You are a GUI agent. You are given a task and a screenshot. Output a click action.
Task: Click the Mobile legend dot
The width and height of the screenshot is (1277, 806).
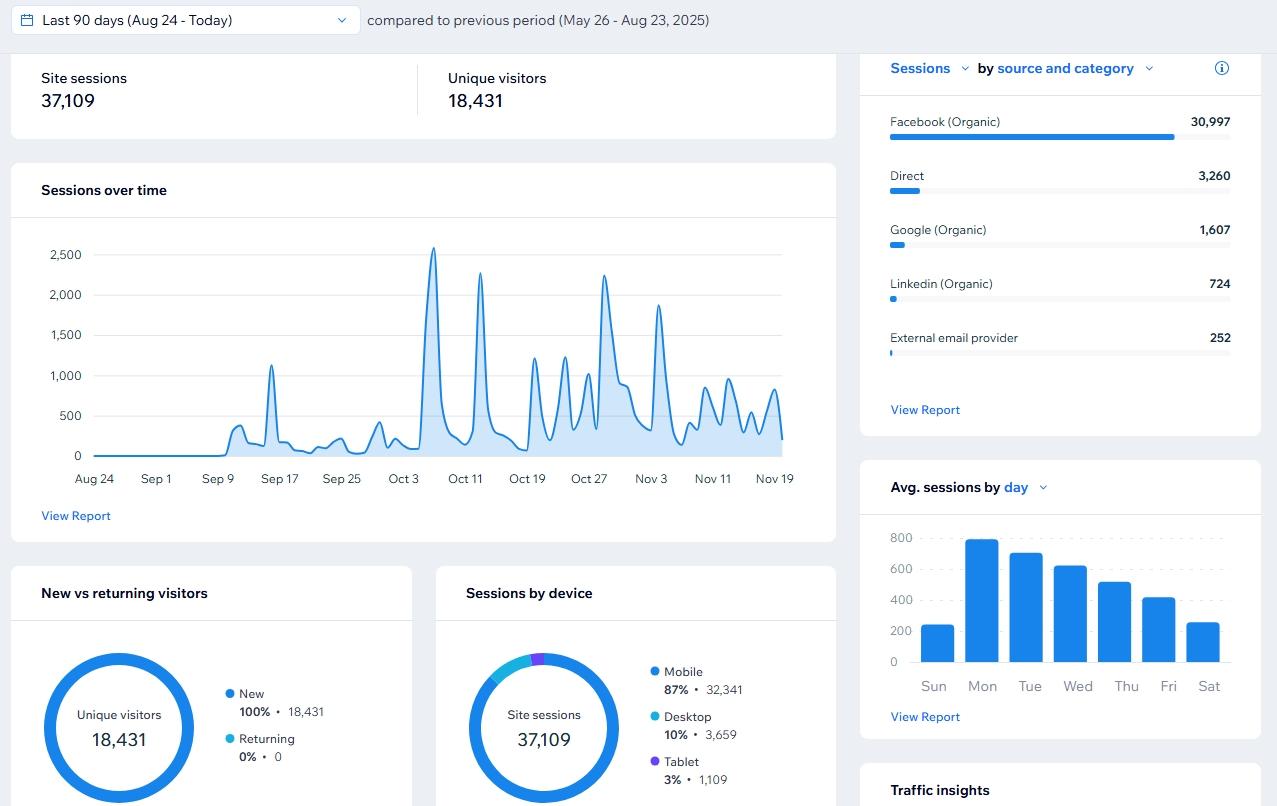(x=655, y=672)
